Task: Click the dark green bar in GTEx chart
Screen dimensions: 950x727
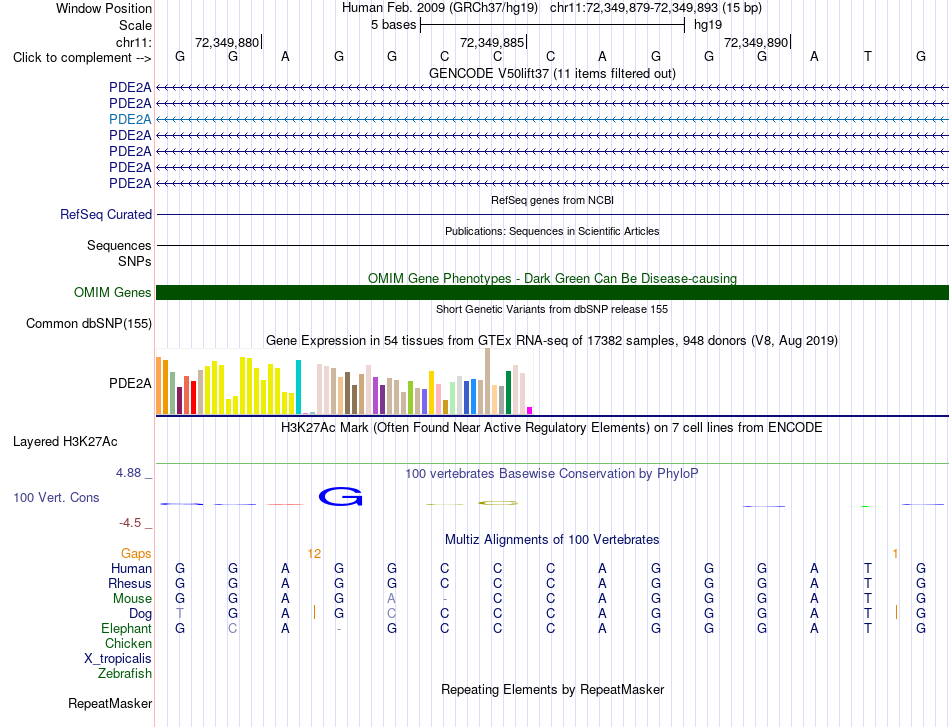Action: 508,393
